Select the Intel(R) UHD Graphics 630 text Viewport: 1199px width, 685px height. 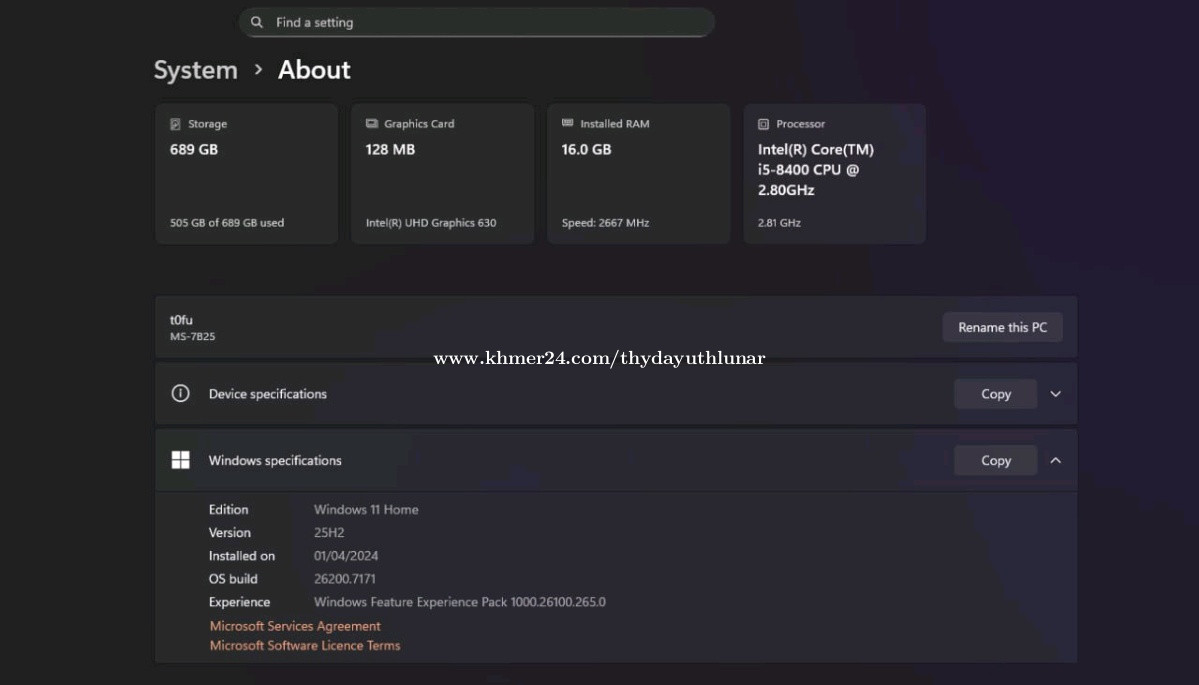431,223
